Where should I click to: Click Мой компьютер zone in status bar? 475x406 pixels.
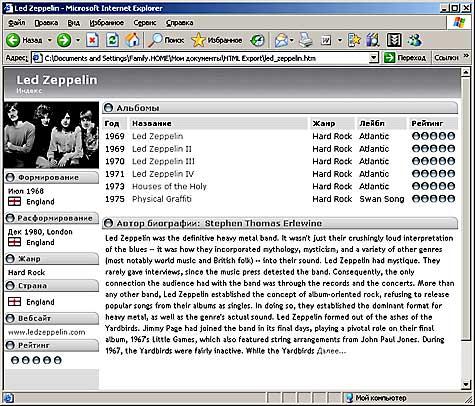coord(376,398)
